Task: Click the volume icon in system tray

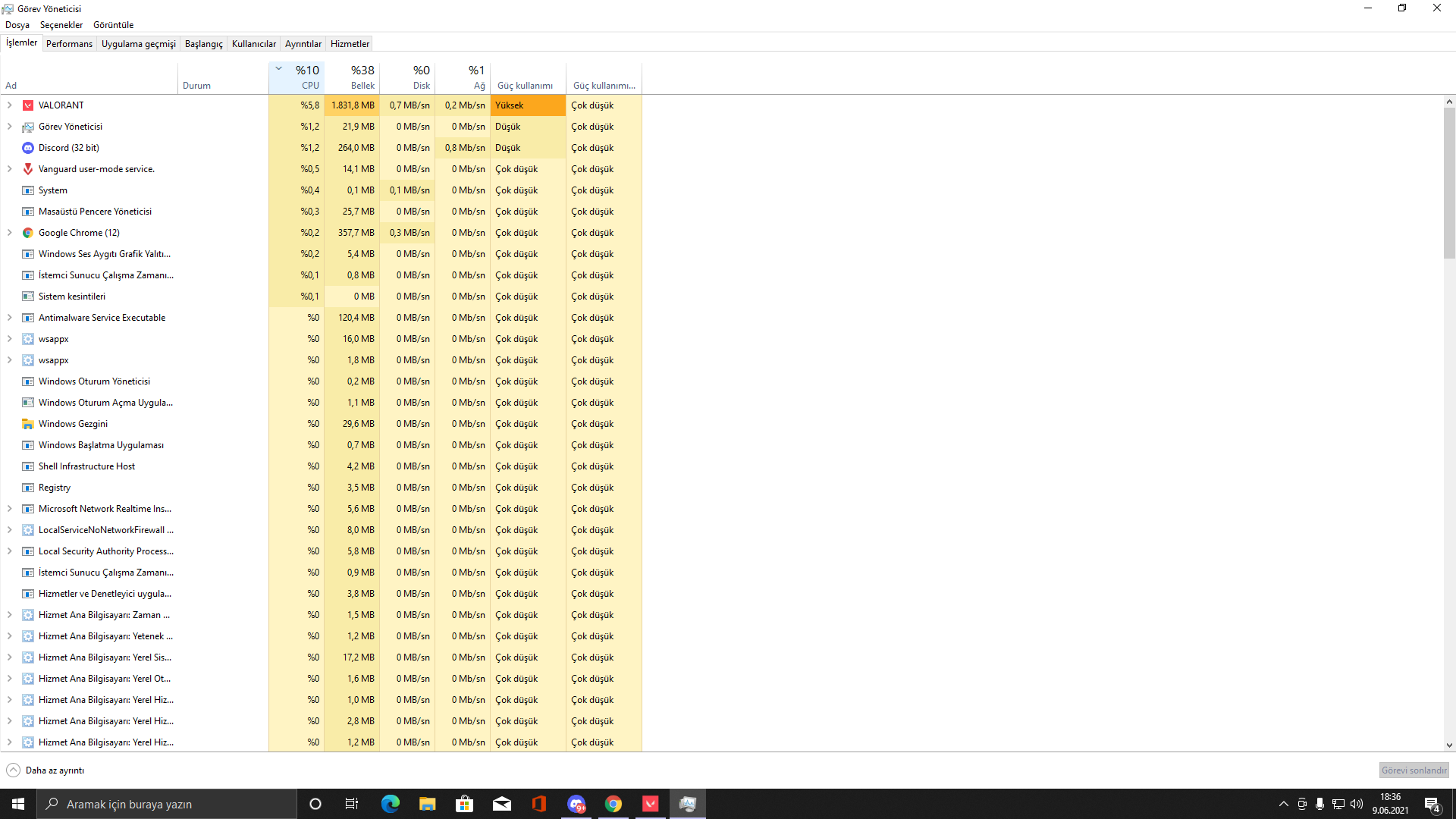Action: pyautogui.click(x=1357, y=804)
